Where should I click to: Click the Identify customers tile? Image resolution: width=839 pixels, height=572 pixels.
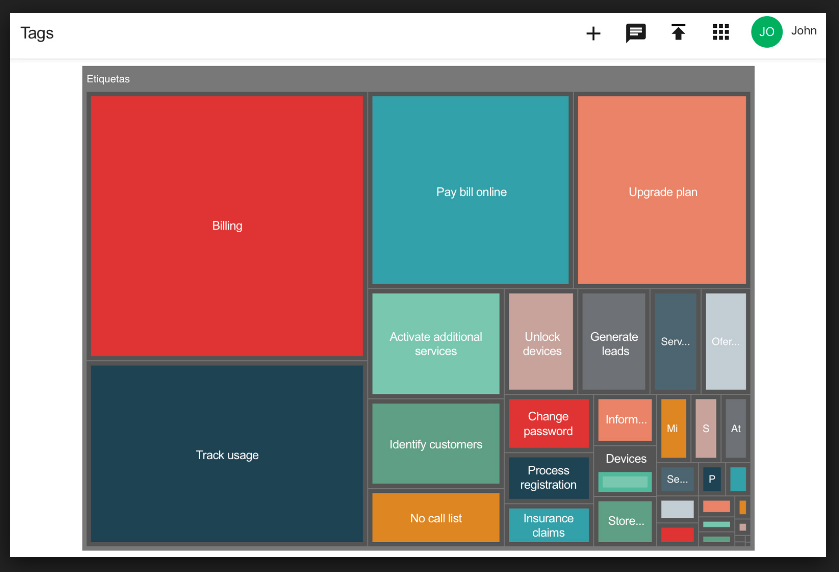point(435,444)
